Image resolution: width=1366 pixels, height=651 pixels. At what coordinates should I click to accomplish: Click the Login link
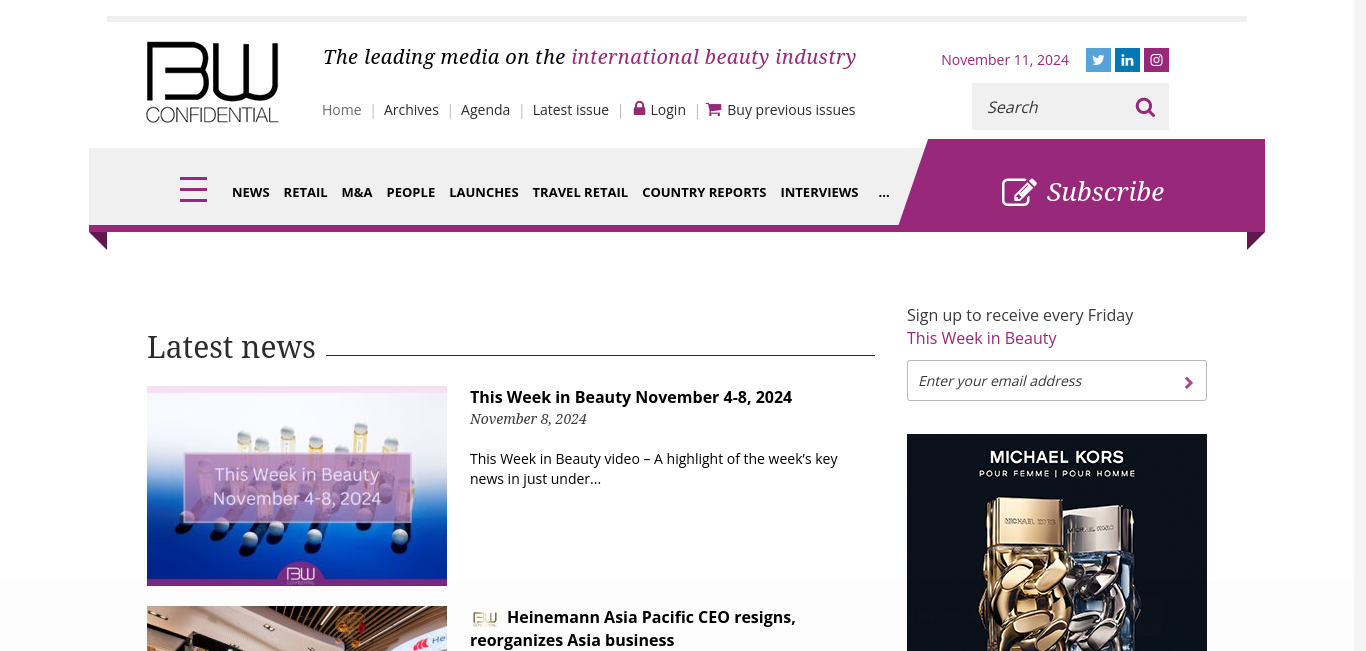[668, 110]
